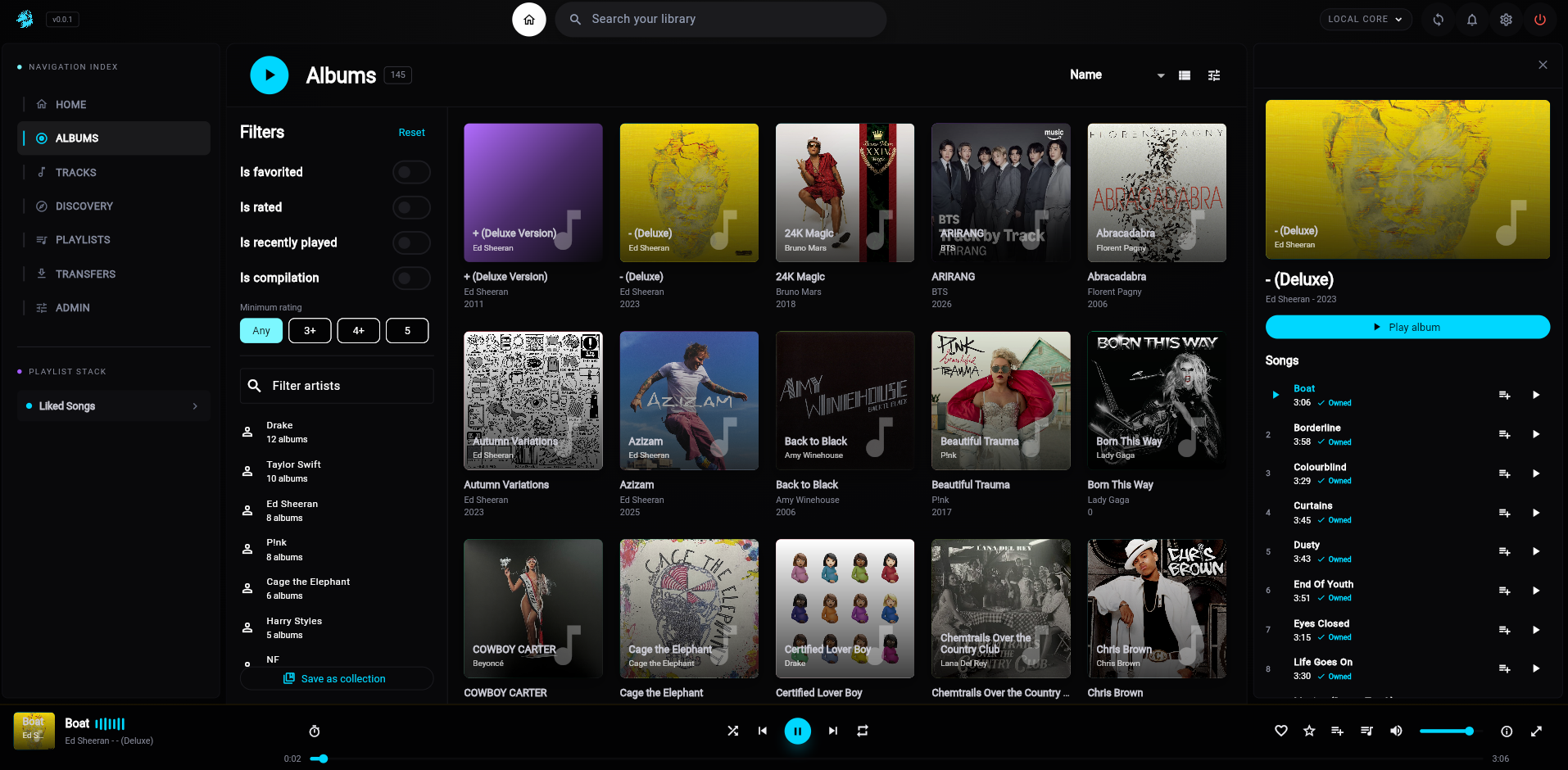Mute the volume speaker icon
Image resolution: width=1568 pixels, height=770 pixels.
point(1396,731)
